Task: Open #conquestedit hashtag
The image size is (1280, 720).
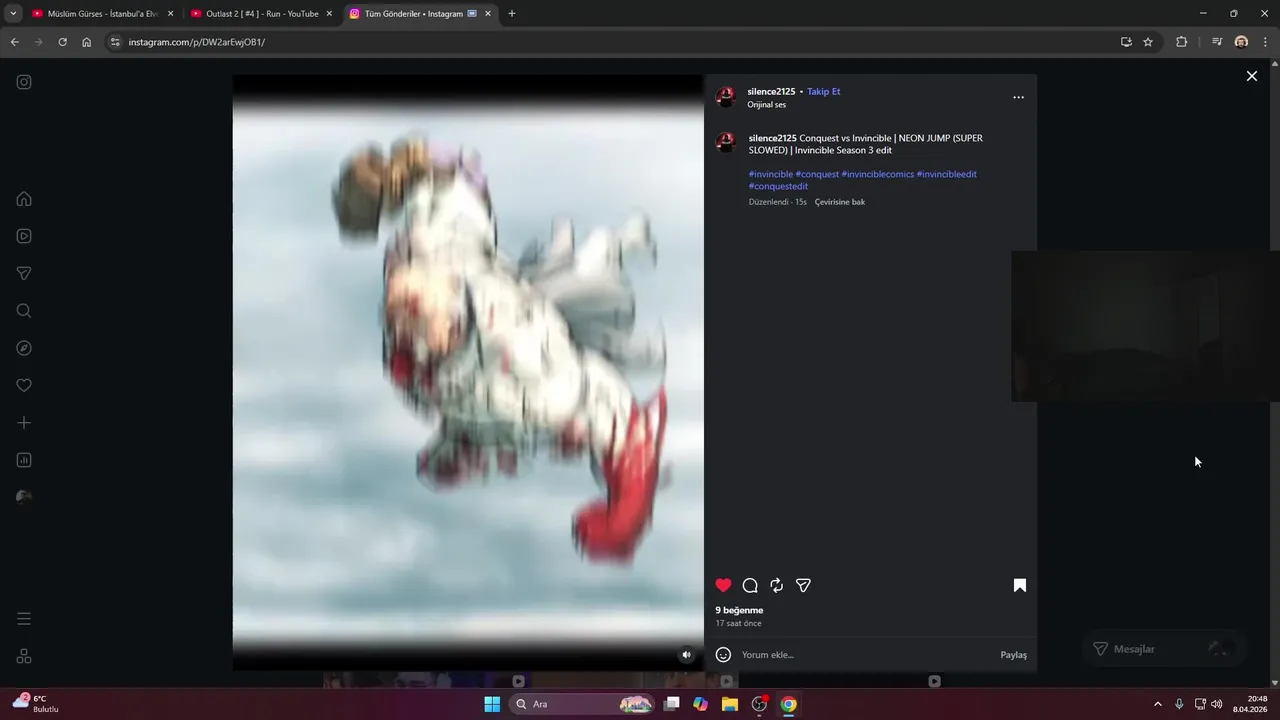Action: click(x=778, y=186)
